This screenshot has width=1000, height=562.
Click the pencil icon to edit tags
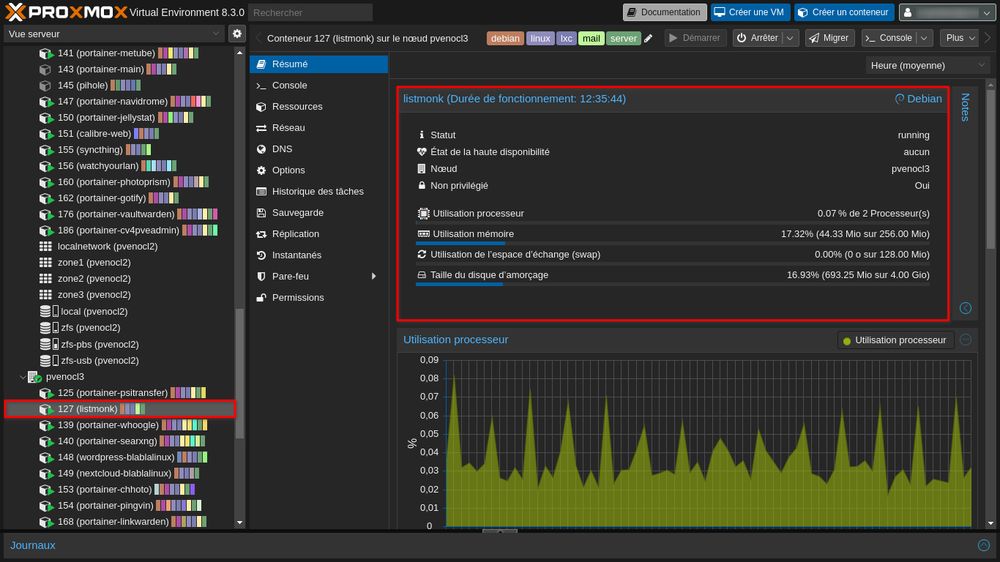click(x=648, y=38)
